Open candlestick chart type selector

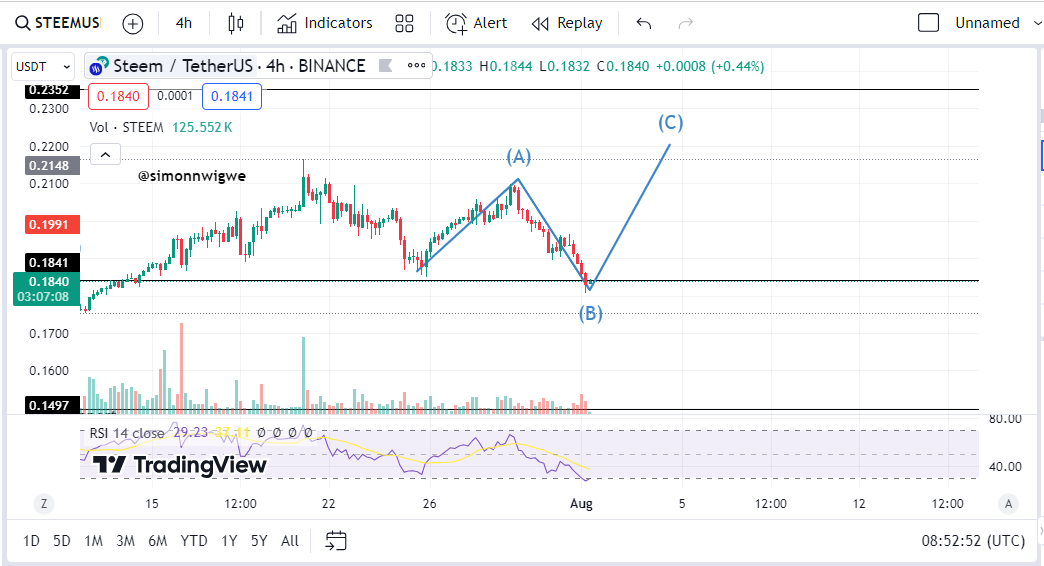(236, 23)
